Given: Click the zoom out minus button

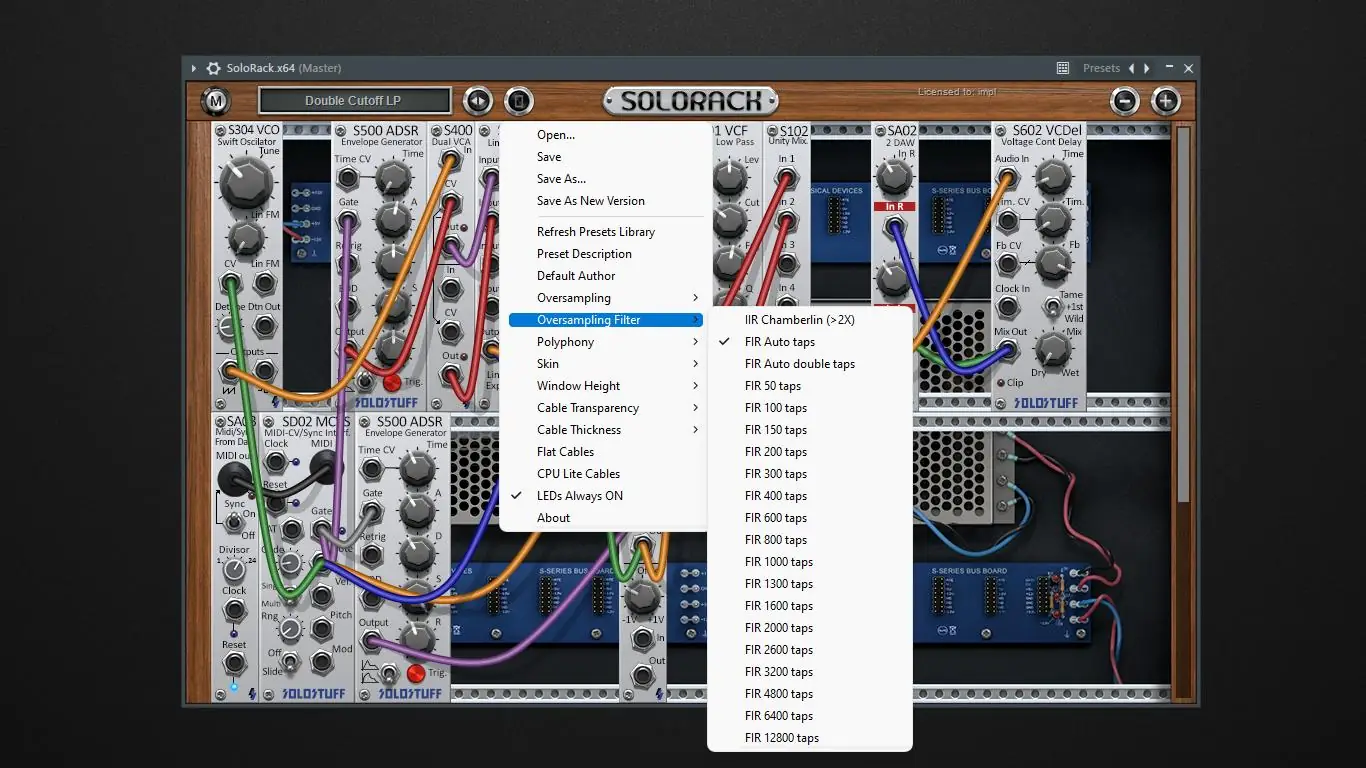Looking at the screenshot, I should point(1125,101).
